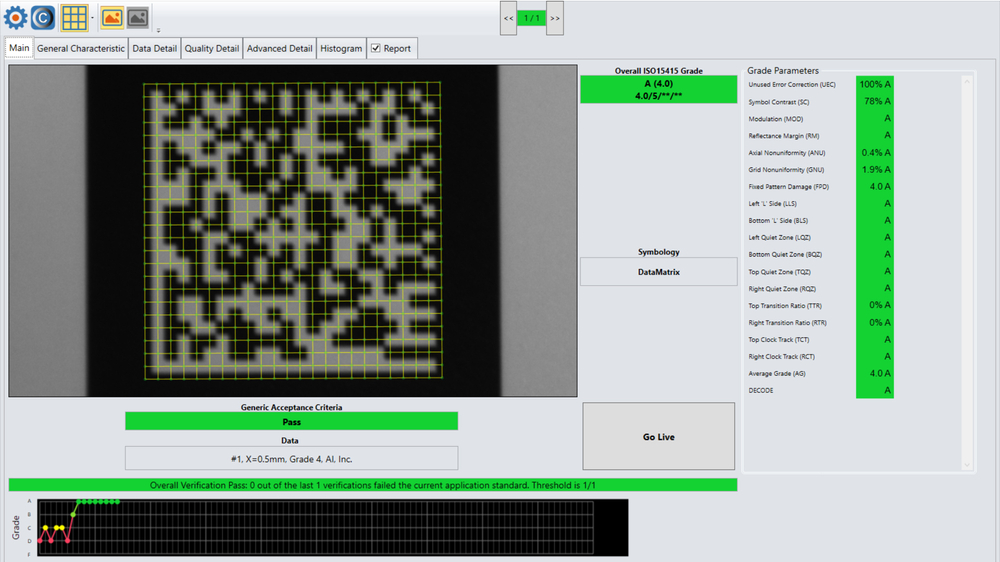The image size is (1000, 562).
Task: Select the color picture image icon
Action: click(x=112, y=18)
